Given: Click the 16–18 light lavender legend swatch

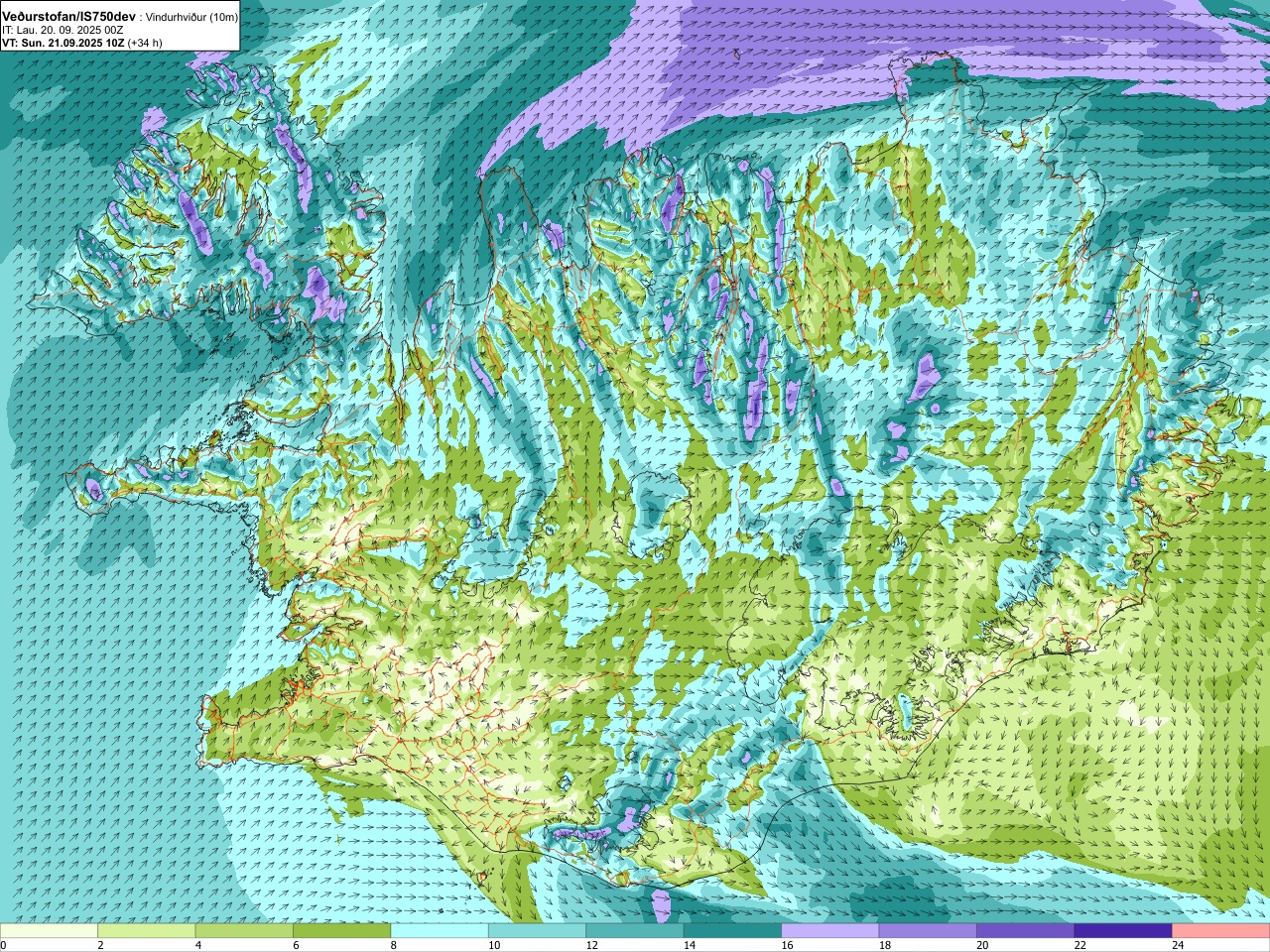Looking at the screenshot, I should click(x=830, y=931).
